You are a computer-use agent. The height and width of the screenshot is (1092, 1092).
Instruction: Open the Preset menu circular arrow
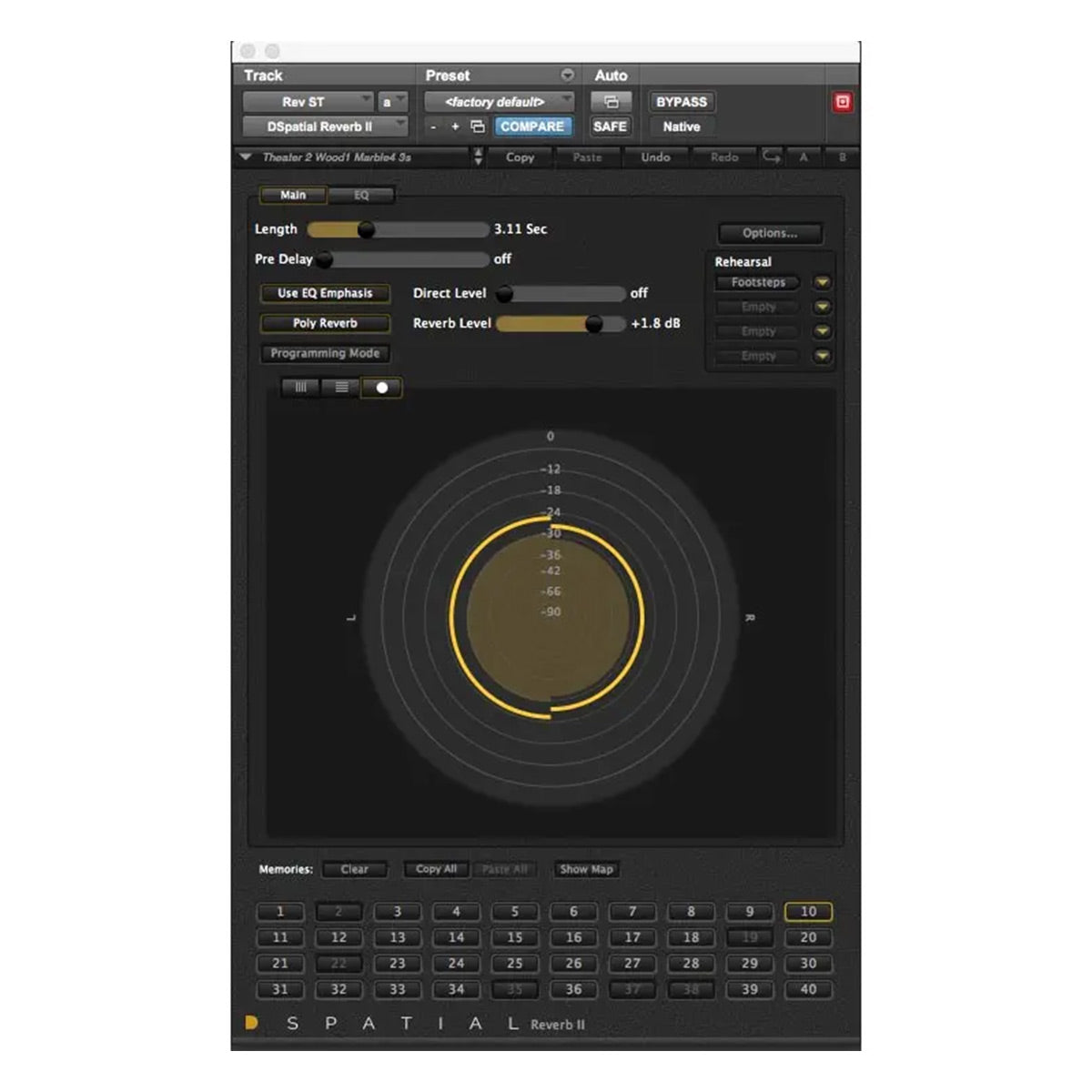(567, 76)
